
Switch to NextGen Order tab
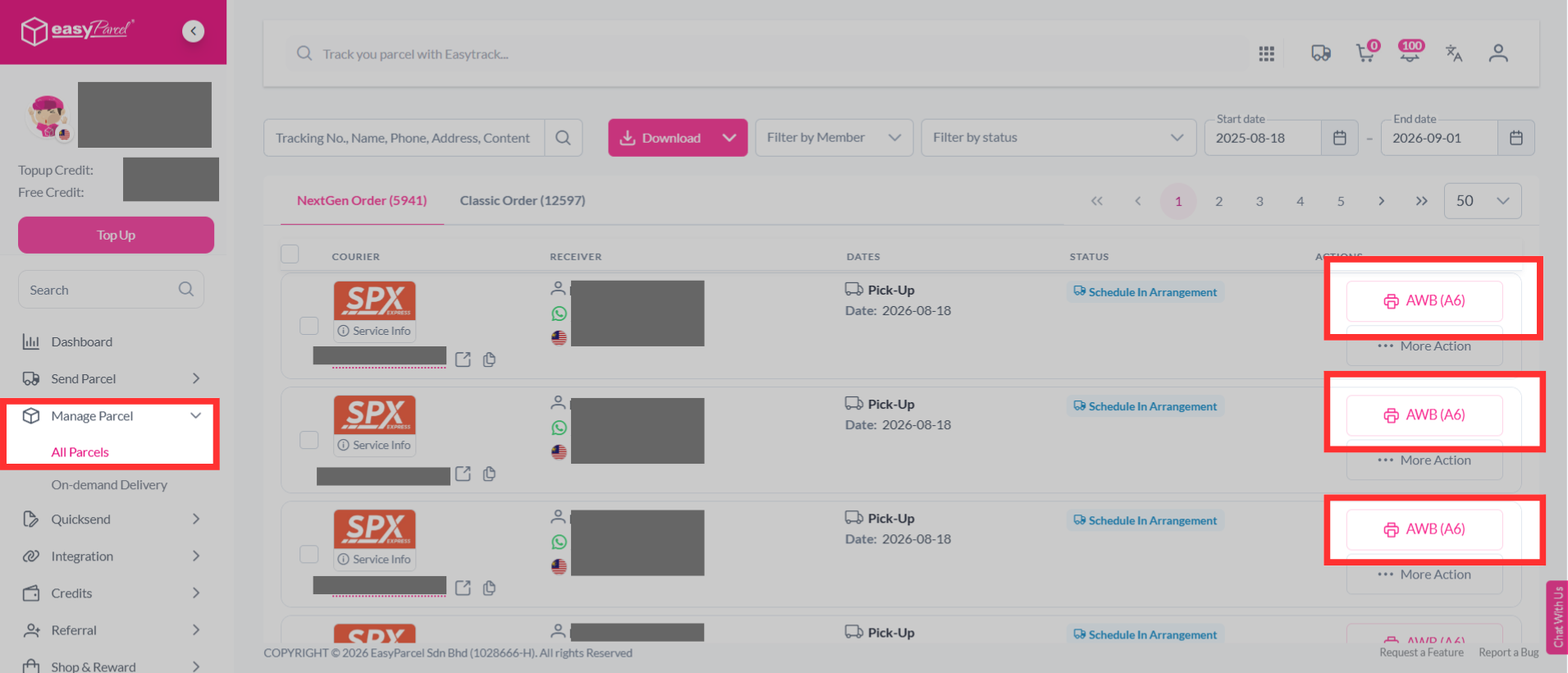[362, 200]
